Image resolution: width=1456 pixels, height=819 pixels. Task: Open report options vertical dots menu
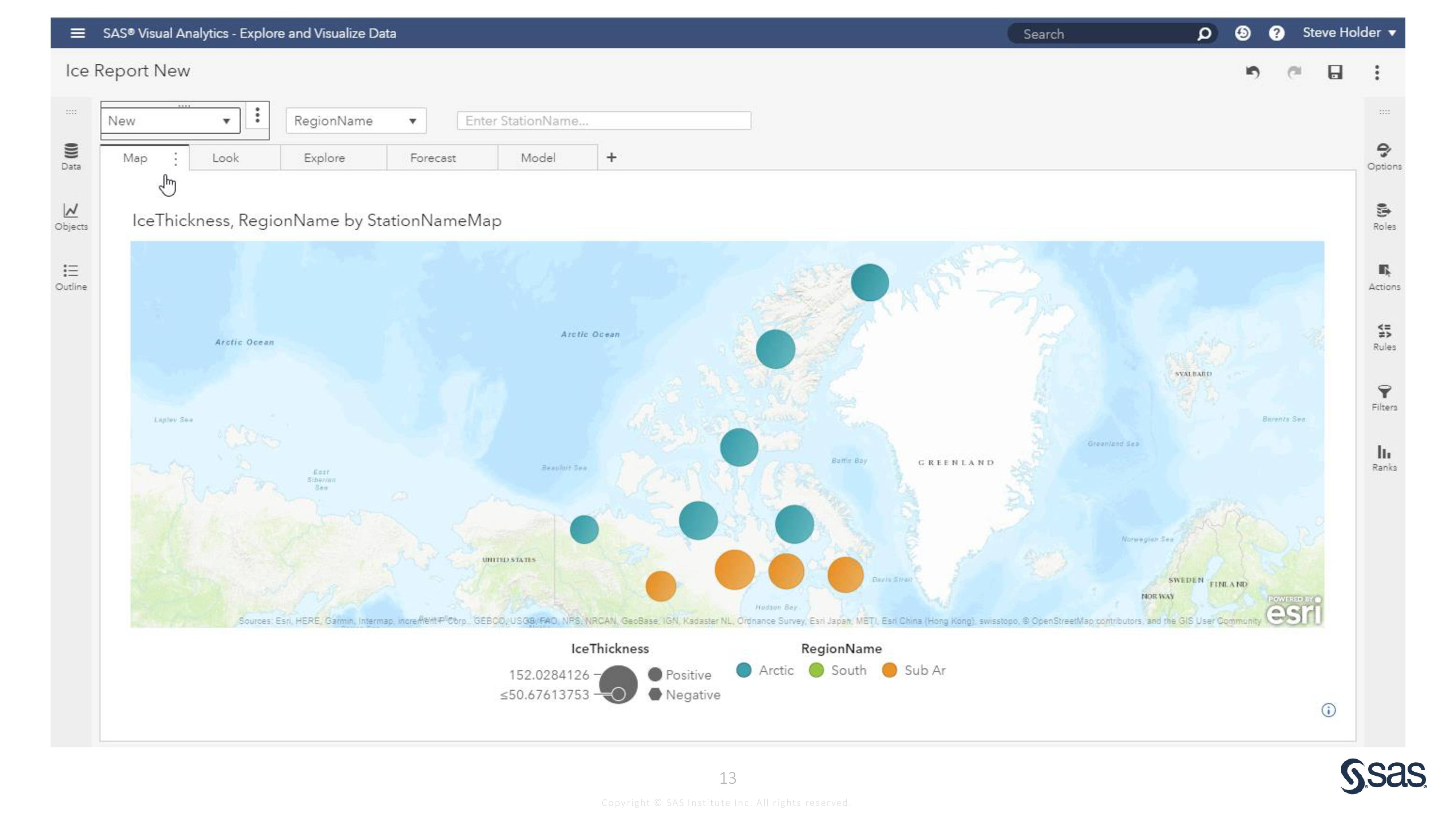click(x=1377, y=72)
